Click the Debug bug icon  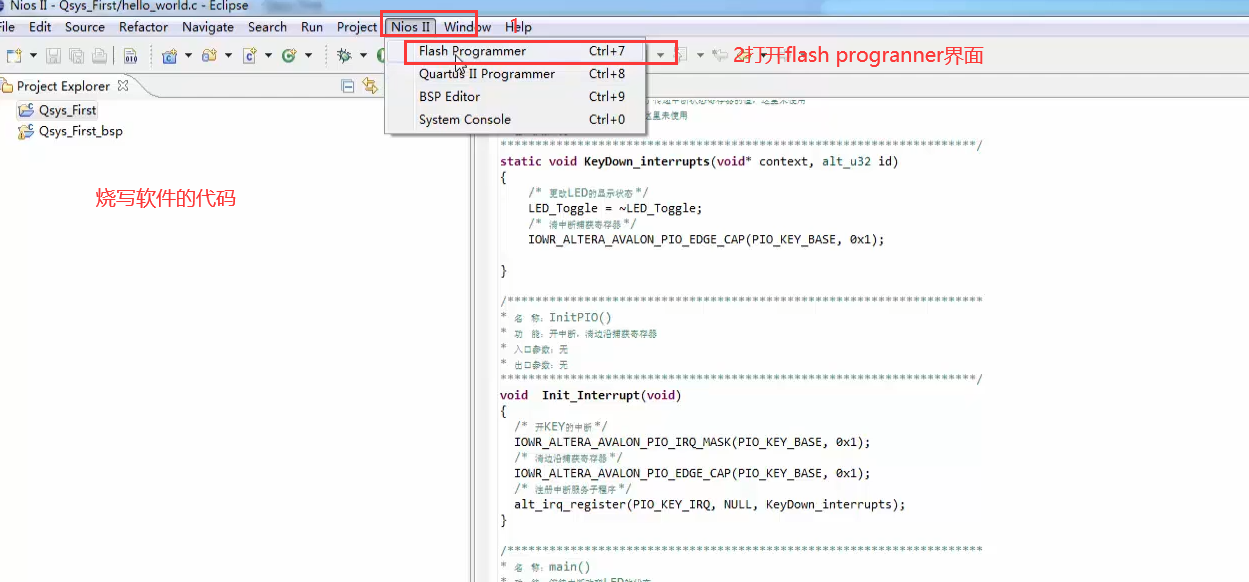pos(344,55)
